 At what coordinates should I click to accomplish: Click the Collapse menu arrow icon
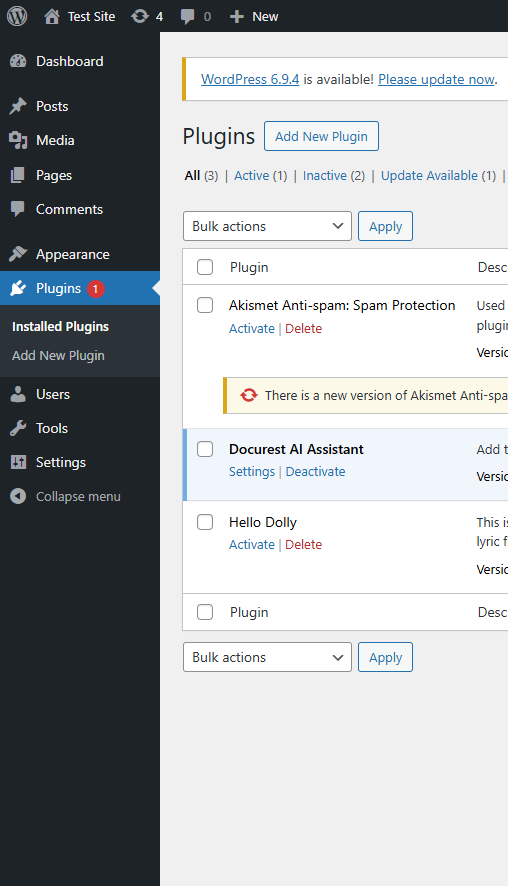tap(18, 496)
